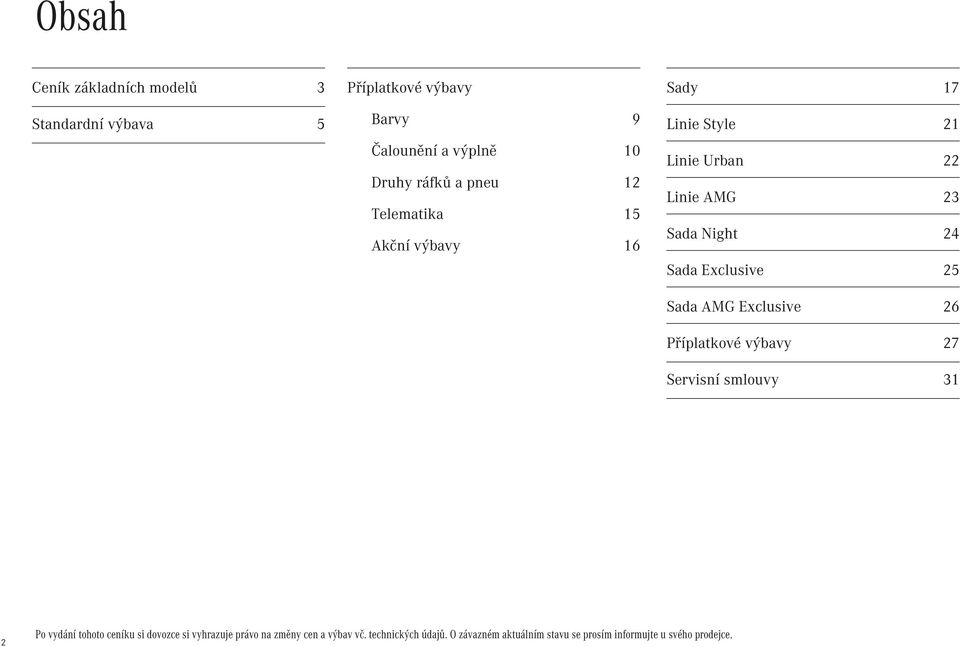Open the Sady contents entry

click(x=812, y=88)
